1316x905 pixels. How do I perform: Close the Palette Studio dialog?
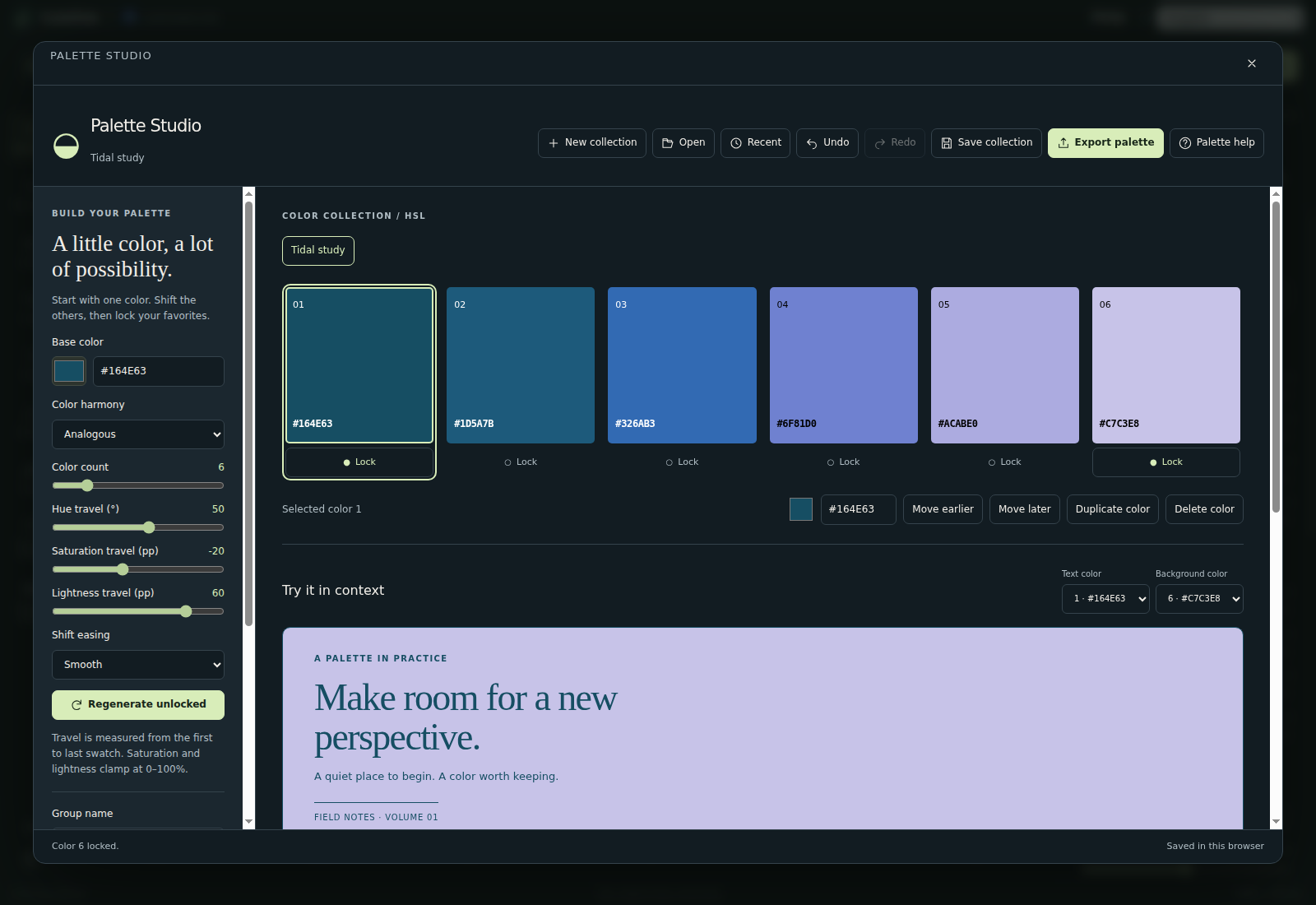click(1252, 63)
